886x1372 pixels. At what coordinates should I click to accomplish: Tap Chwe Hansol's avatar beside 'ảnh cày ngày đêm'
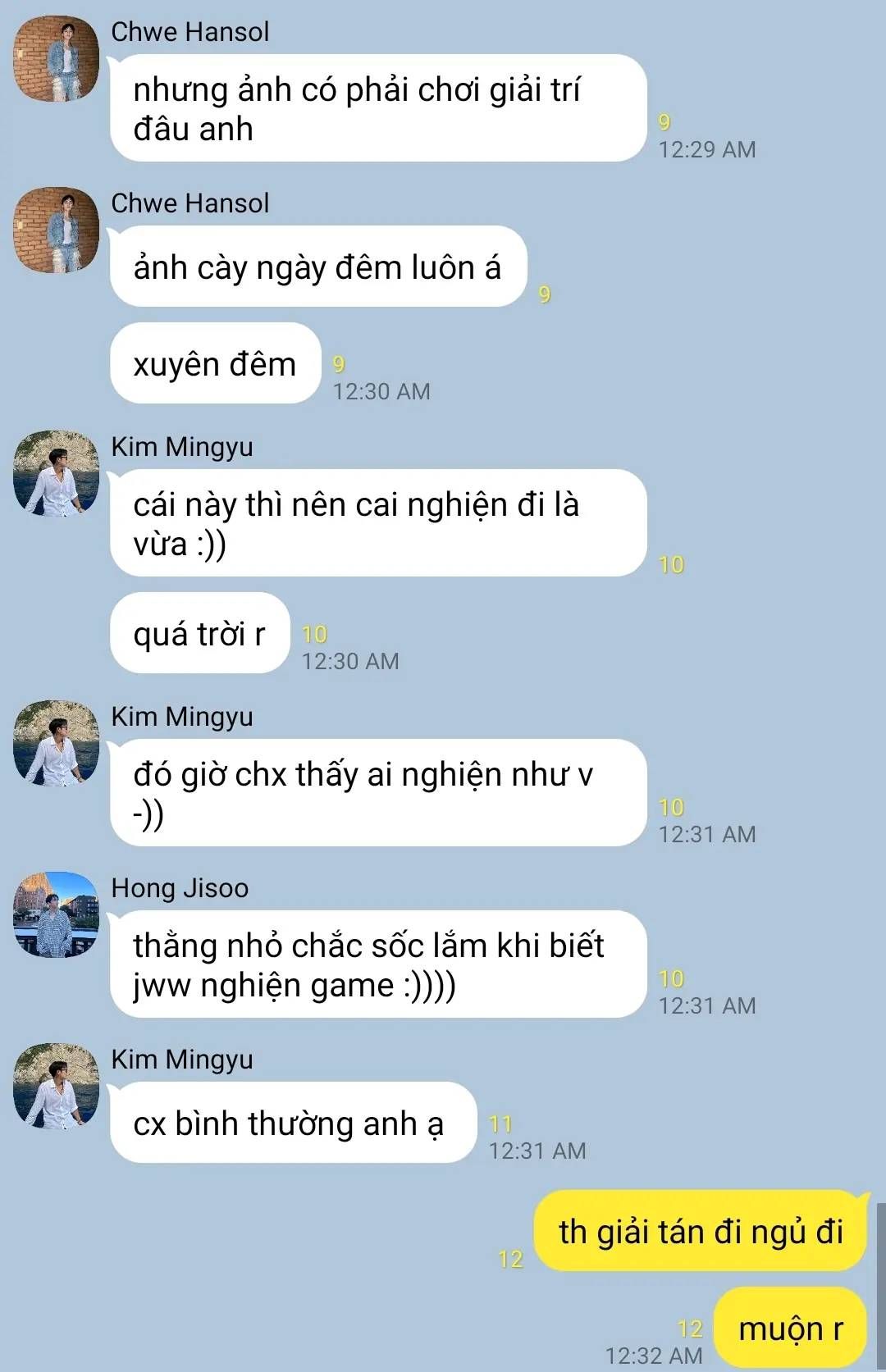[x=56, y=230]
